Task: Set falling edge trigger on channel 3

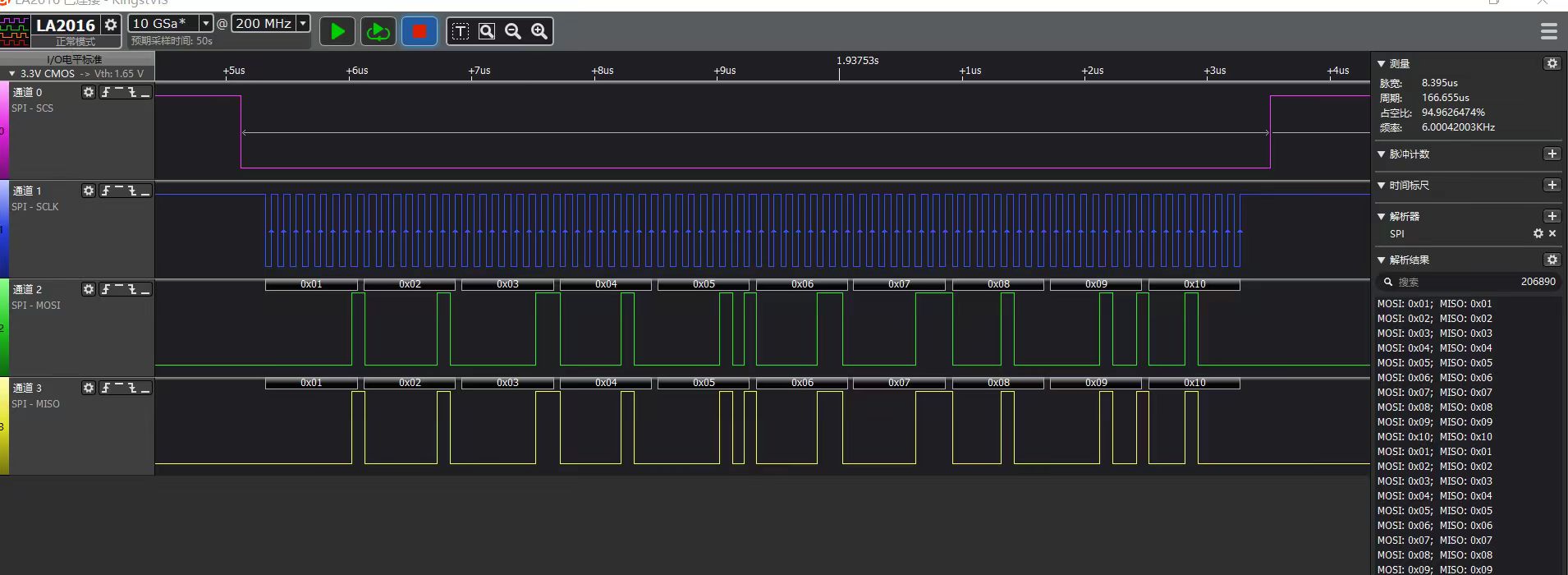Action: click(132, 388)
